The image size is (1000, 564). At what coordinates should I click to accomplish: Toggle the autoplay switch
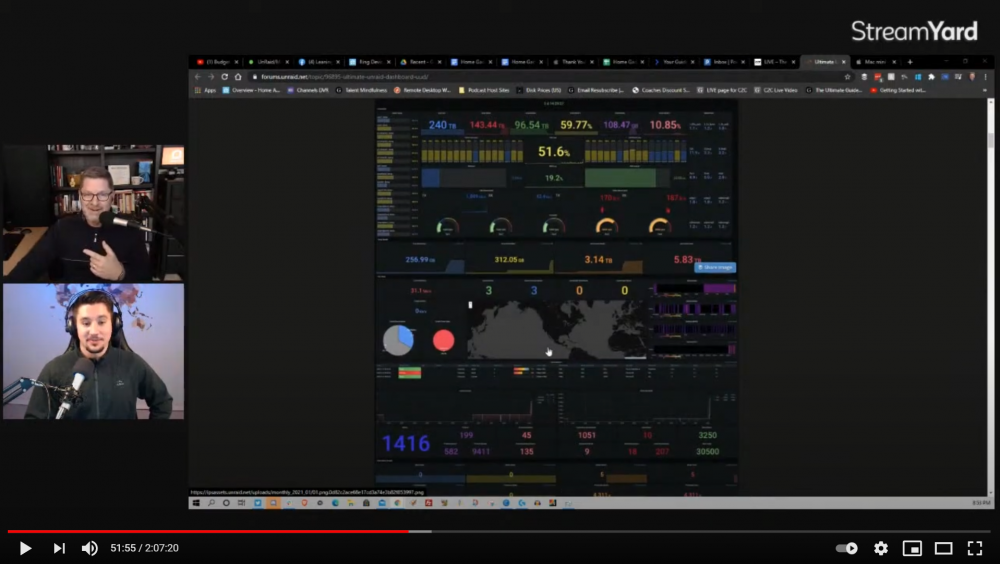[x=847, y=548]
